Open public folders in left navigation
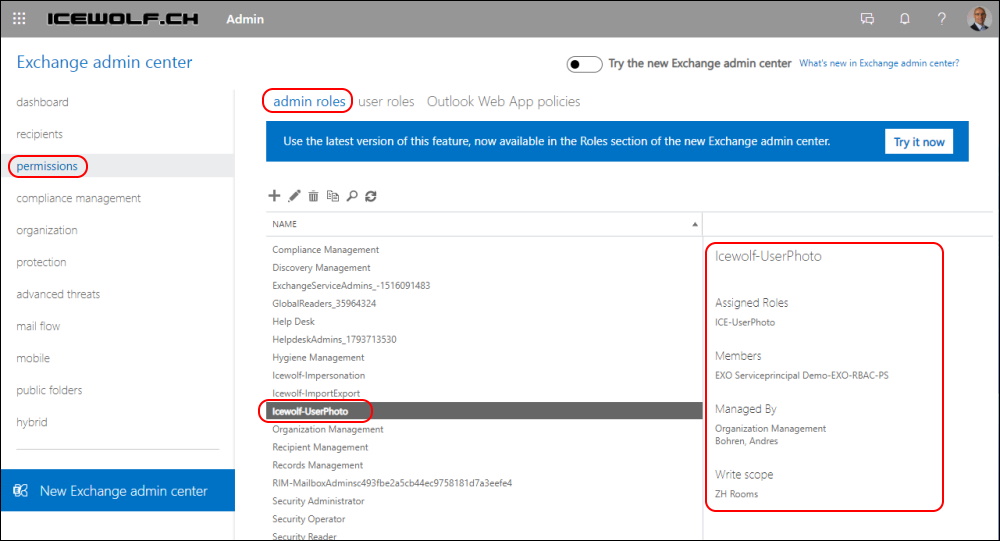The width and height of the screenshot is (1000, 541). point(49,390)
